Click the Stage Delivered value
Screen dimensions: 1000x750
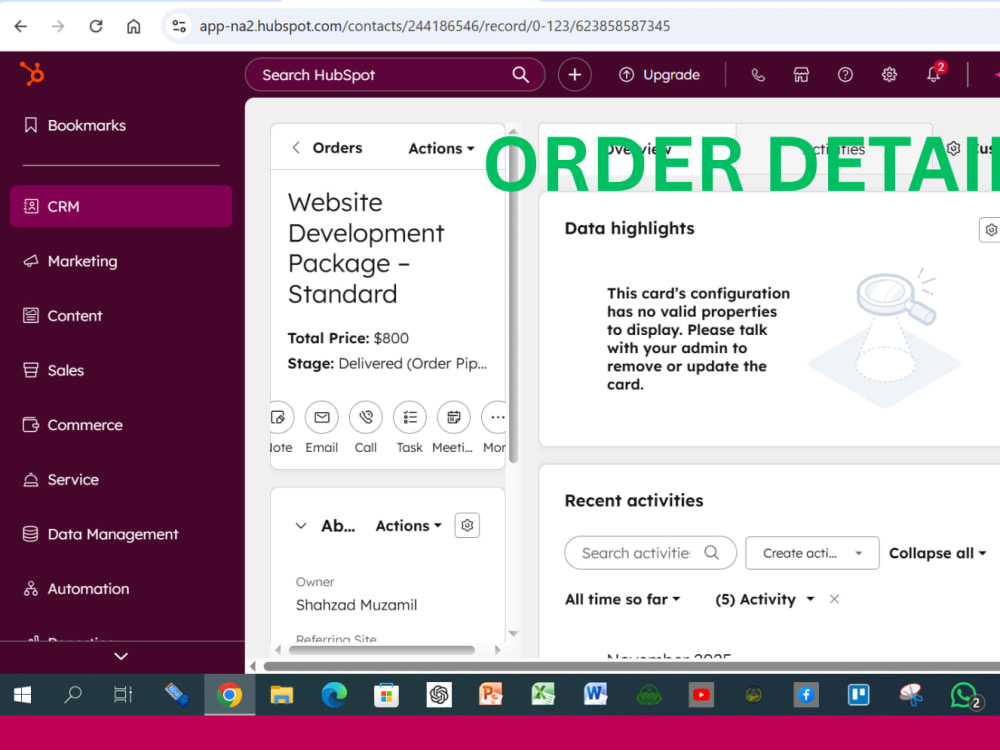click(413, 364)
